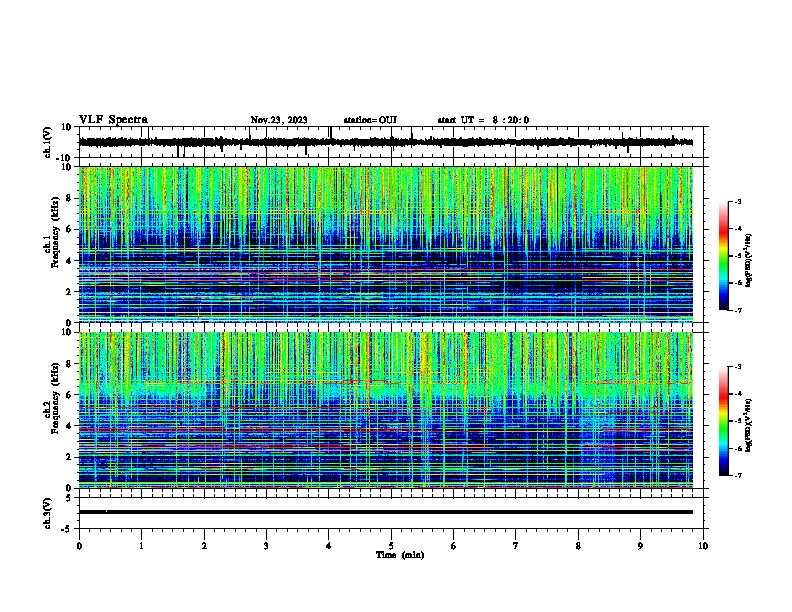The width and height of the screenshot is (792, 612).
Task: Click the ch.2 "Frequency (kHz)" axis label
Action: coord(55,398)
